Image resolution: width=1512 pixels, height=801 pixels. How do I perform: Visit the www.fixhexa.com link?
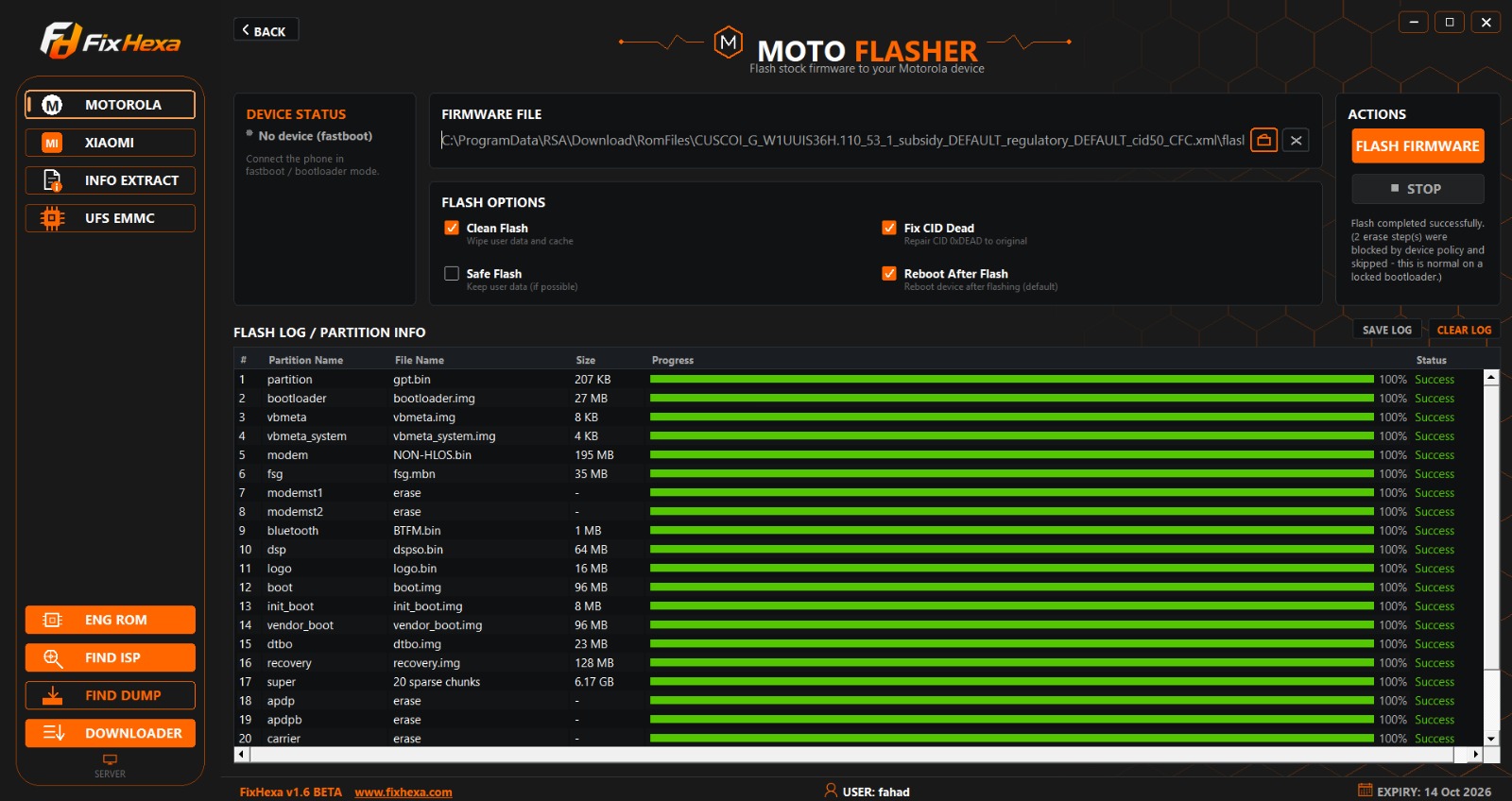(404, 792)
